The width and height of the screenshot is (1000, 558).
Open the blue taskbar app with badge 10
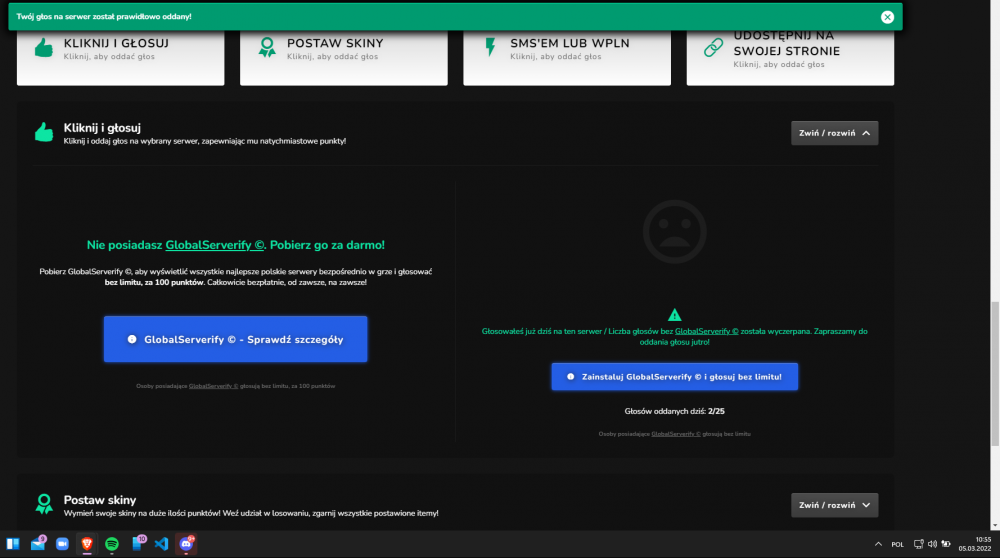pyautogui.click(x=137, y=544)
